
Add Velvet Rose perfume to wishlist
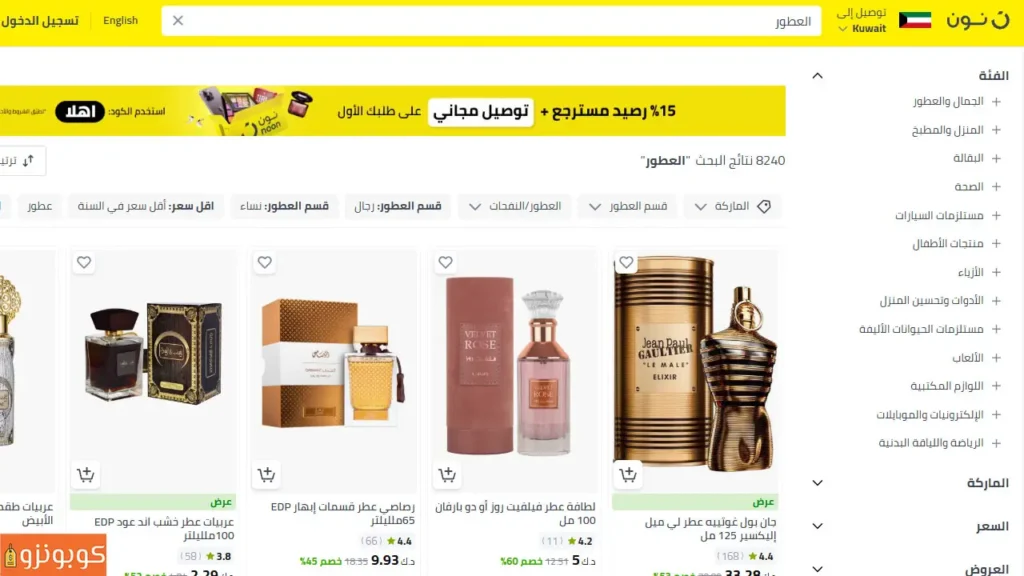tap(445, 263)
